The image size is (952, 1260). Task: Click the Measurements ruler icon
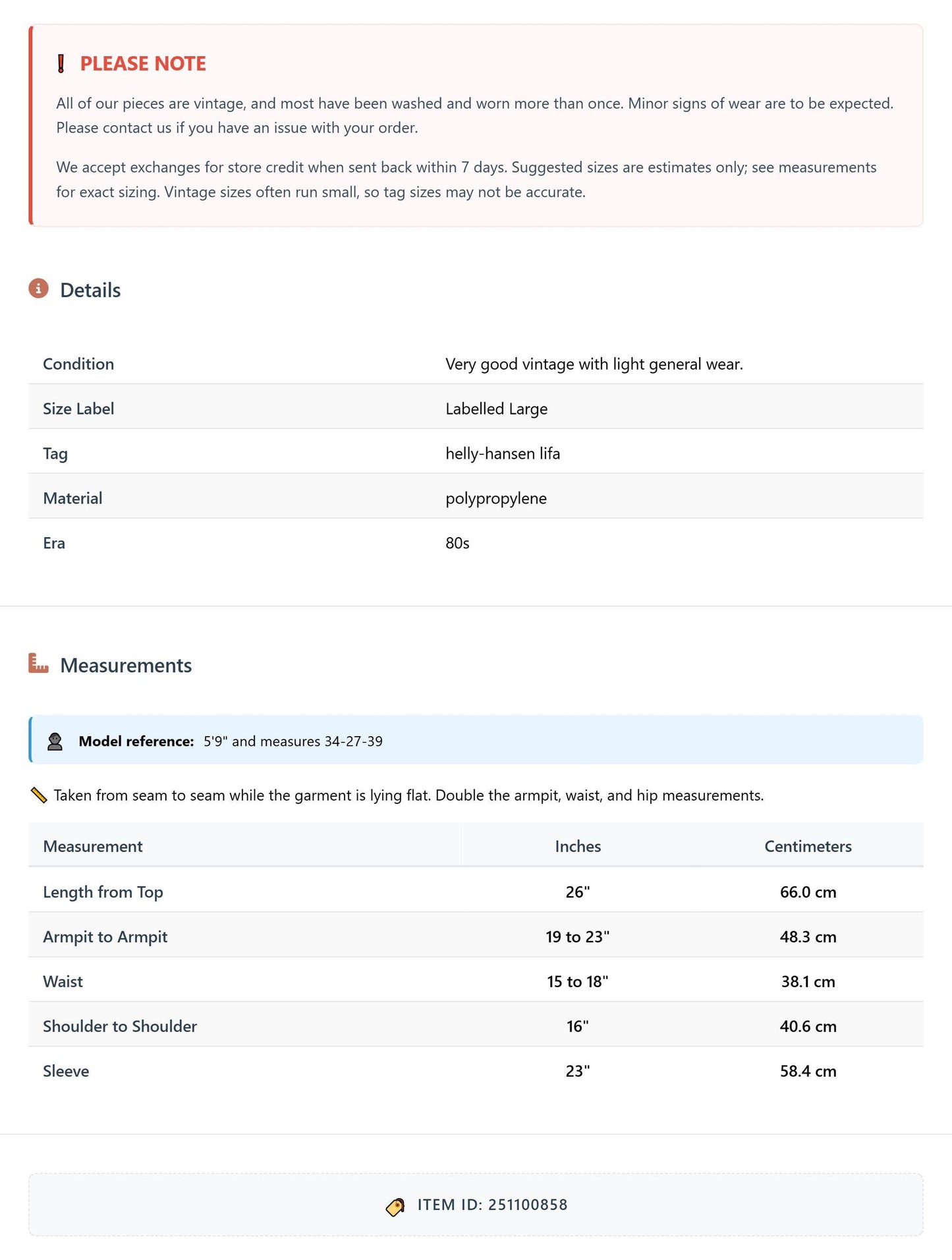(38, 664)
